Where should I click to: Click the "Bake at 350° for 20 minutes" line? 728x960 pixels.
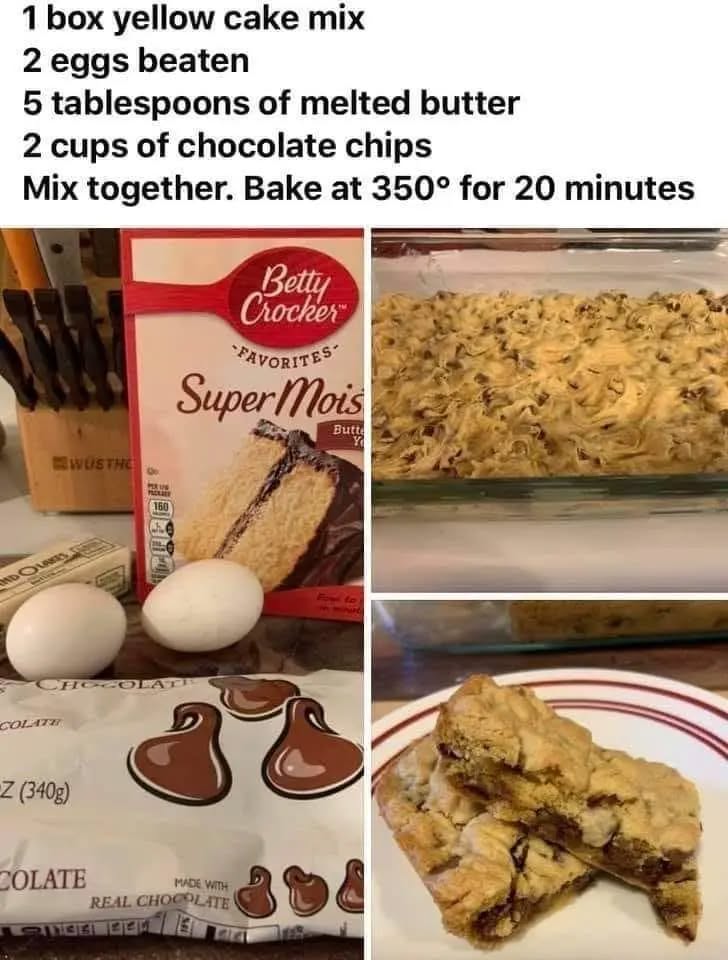pos(469,188)
